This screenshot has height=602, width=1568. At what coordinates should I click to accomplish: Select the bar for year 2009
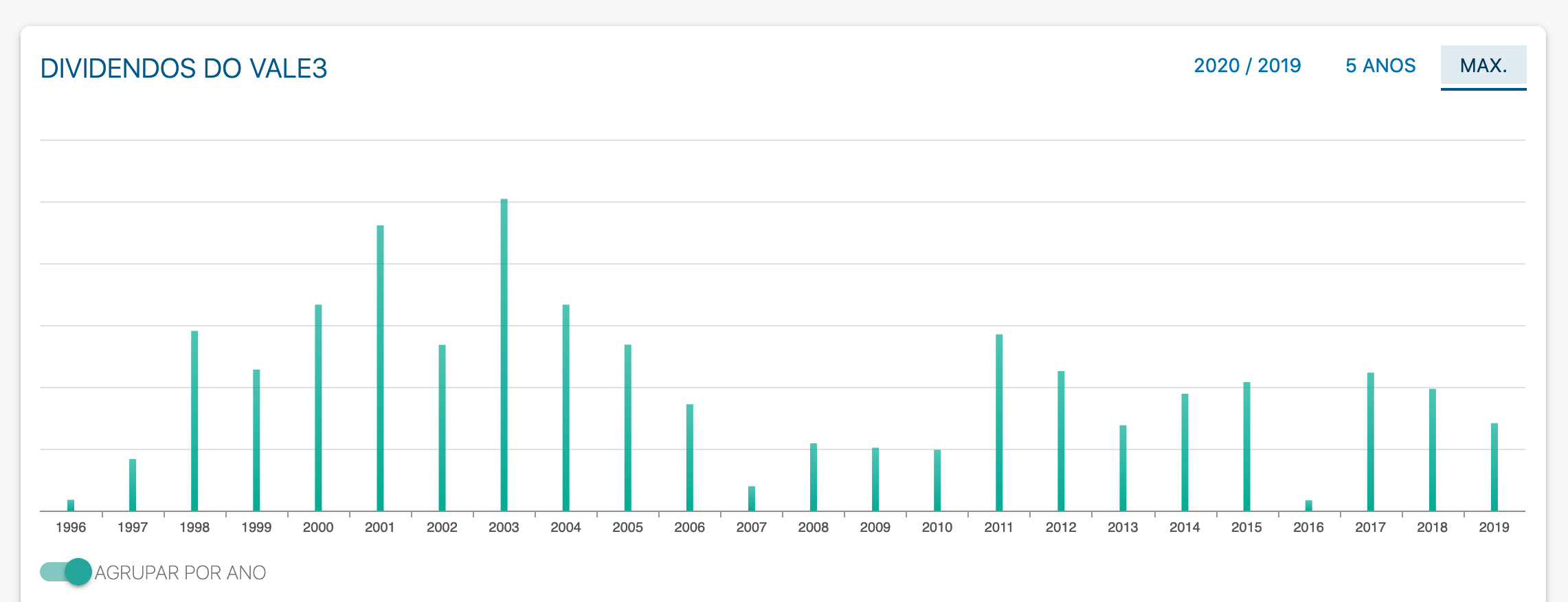click(875, 480)
